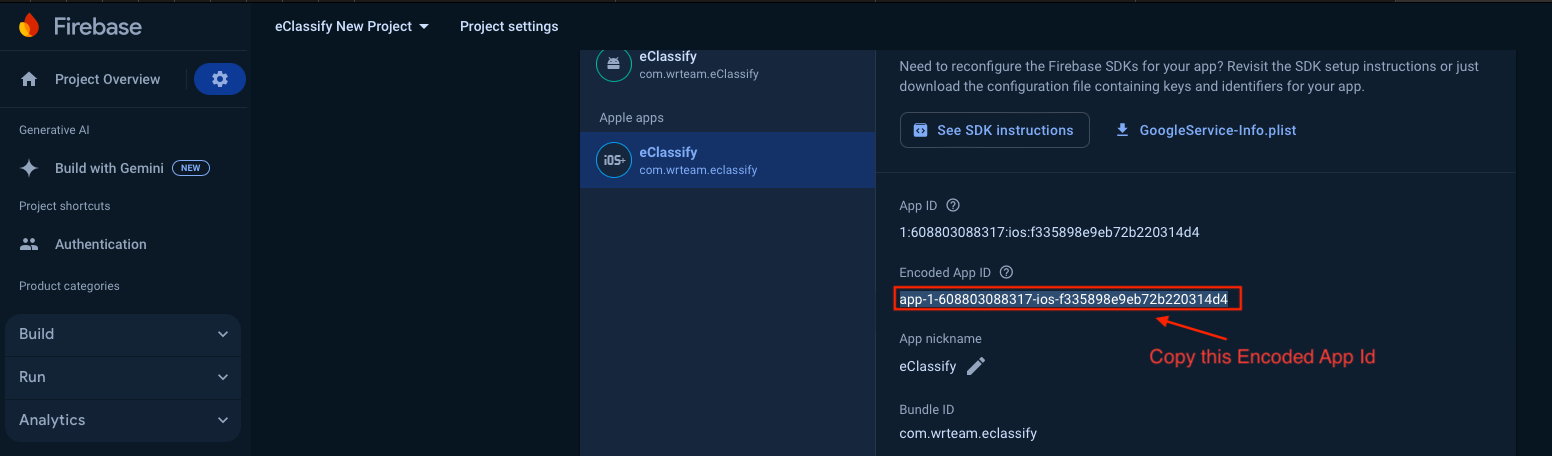This screenshot has width=1552, height=456.
Task: Select Android app com.wrteam.eClassify
Action: click(727, 64)
